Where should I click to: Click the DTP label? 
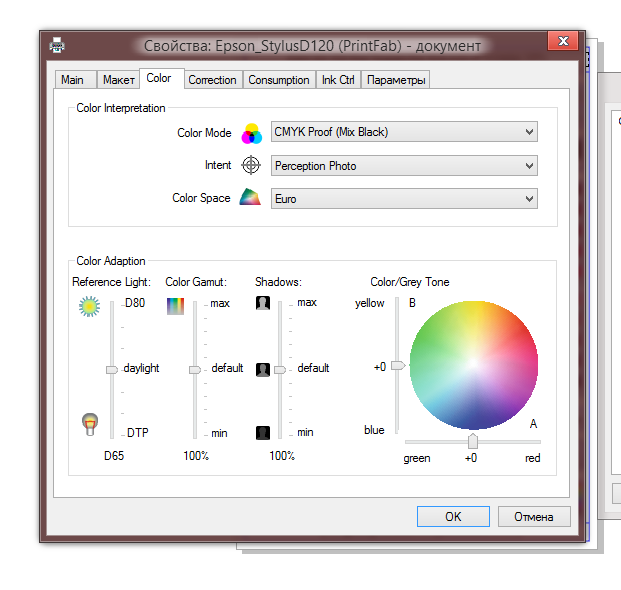[137, 432]
